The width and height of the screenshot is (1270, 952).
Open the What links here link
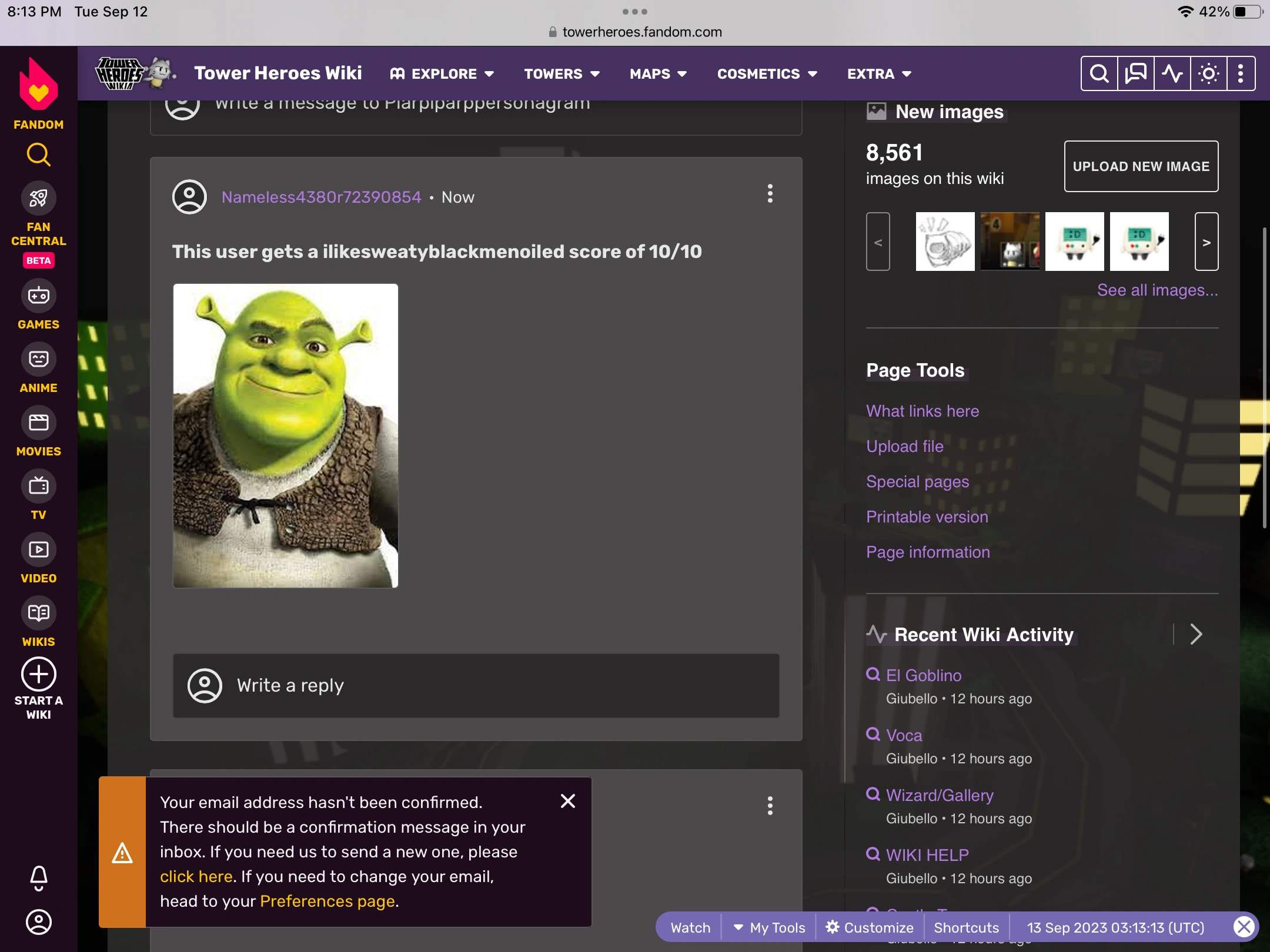(922, 411)
